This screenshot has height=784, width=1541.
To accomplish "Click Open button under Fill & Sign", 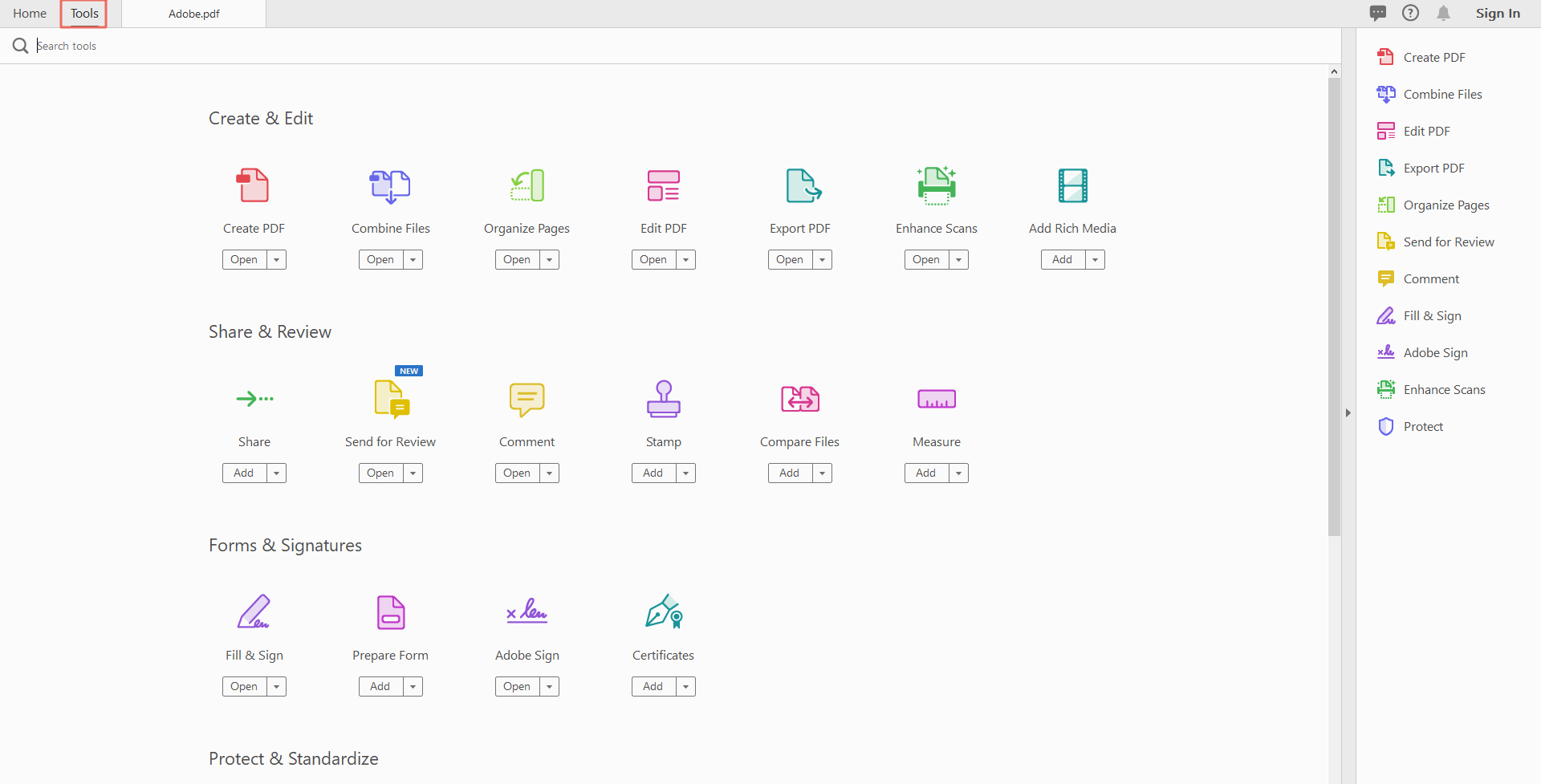I will pyautogui.click(x=244, y=686).
